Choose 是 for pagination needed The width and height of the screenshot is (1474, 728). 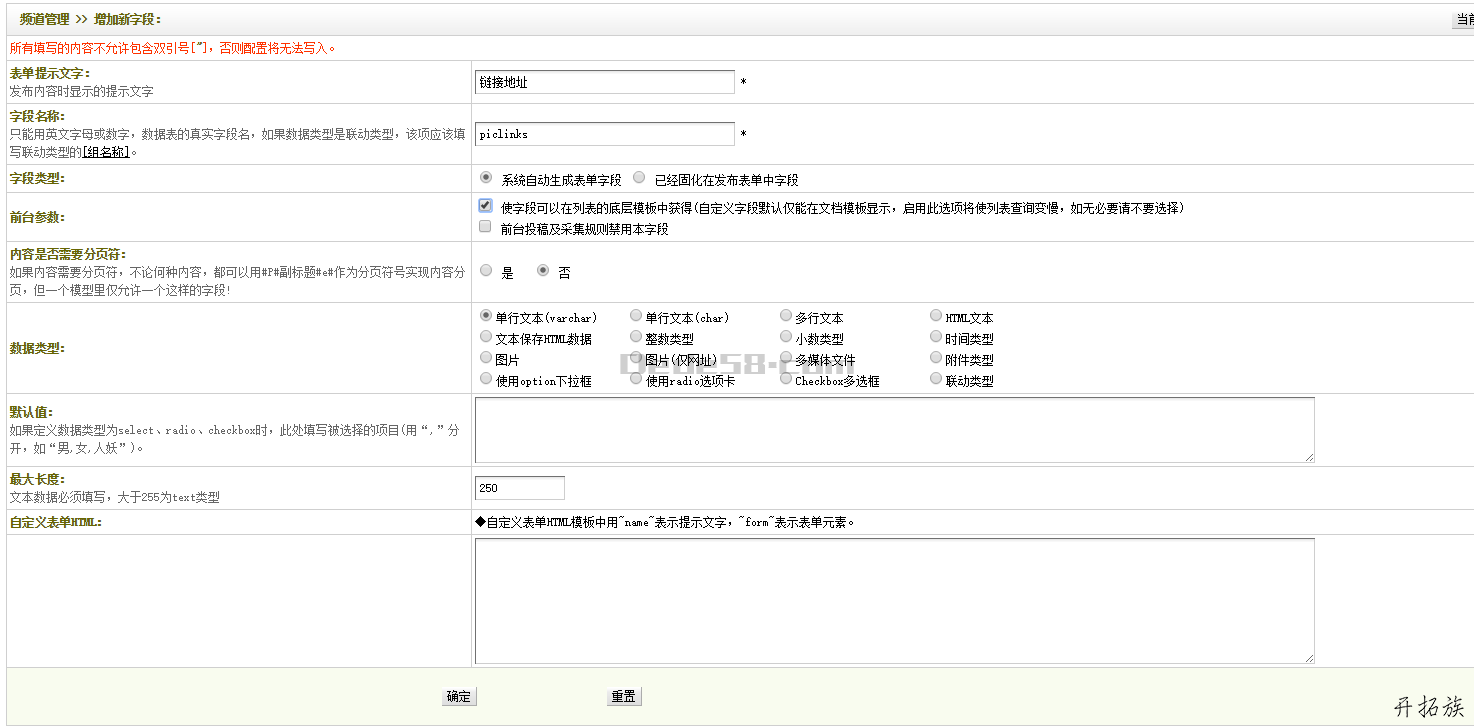click(x=486, y=270)
